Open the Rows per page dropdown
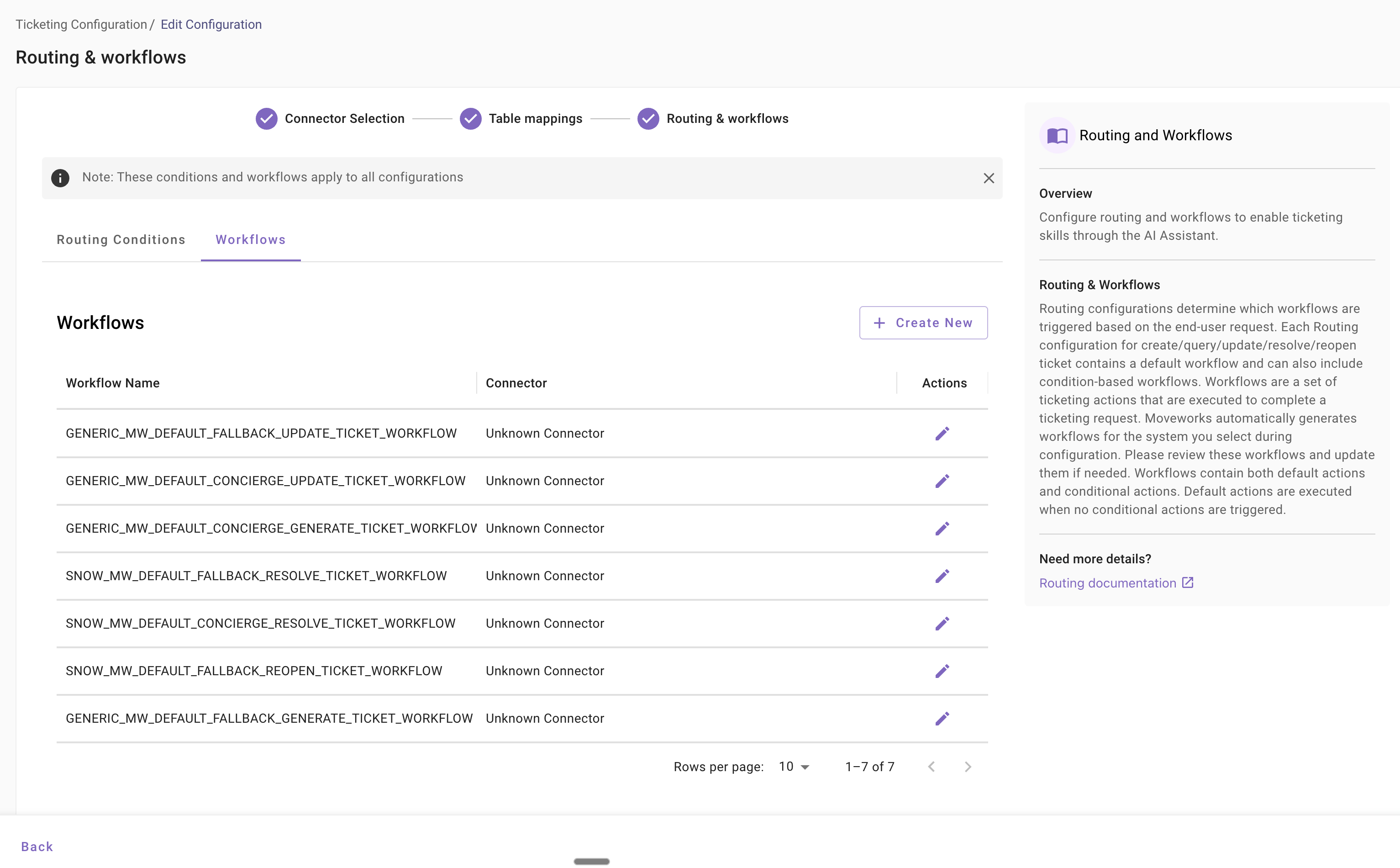 pyautogui.click(x=794, y=767)
